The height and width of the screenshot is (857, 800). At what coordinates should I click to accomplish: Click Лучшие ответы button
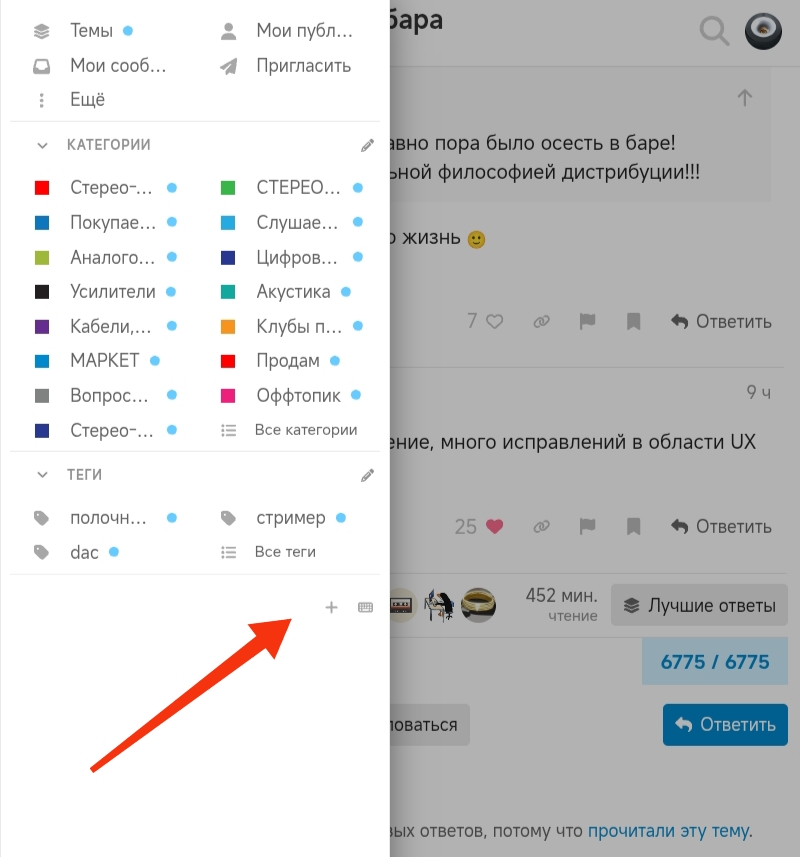pyautogui.click(x=699, y=605)
